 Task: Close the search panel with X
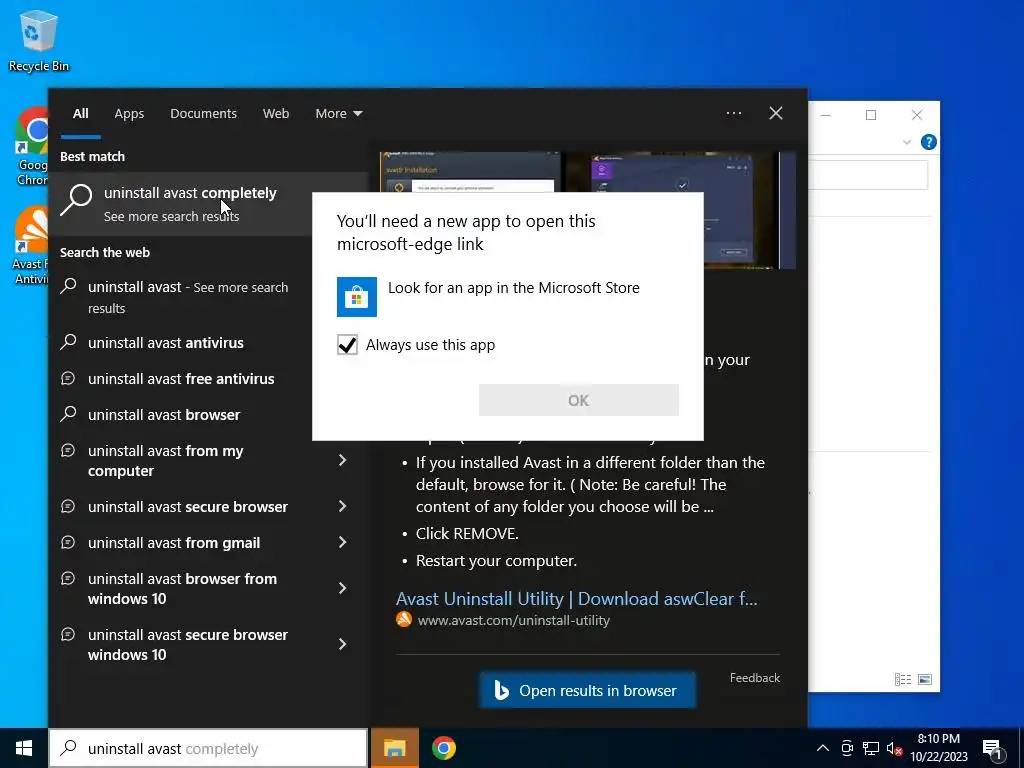[775, 113]
